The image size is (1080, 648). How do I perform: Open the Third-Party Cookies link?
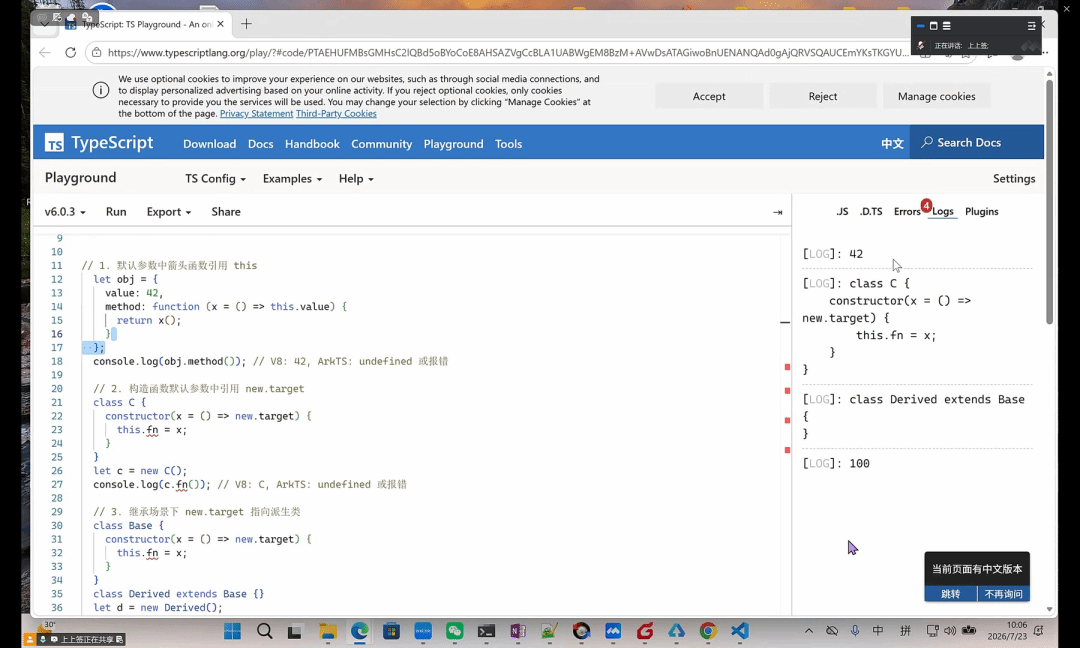coord(336,114)
